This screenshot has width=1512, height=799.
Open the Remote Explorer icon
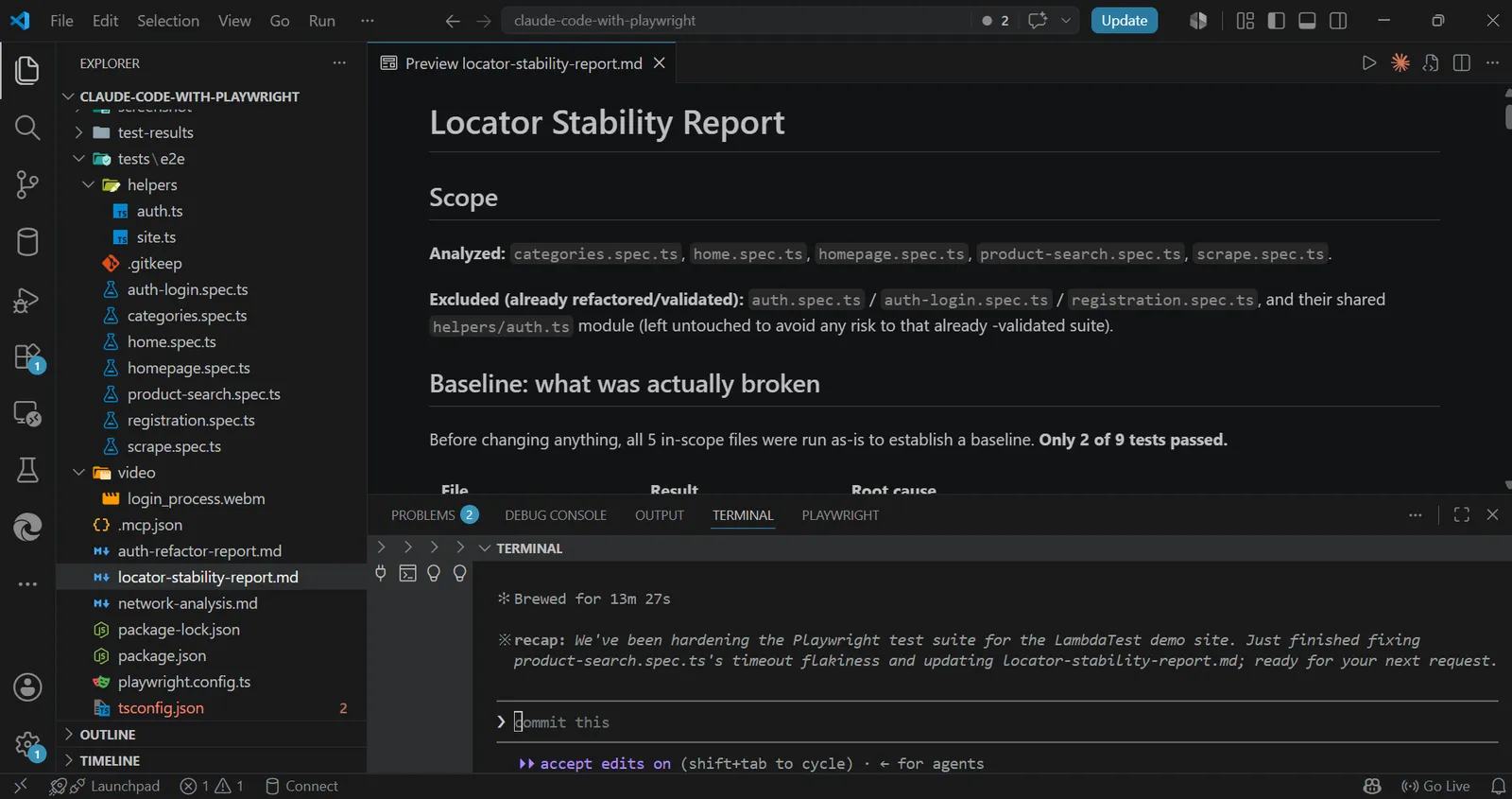coord(27,413)
